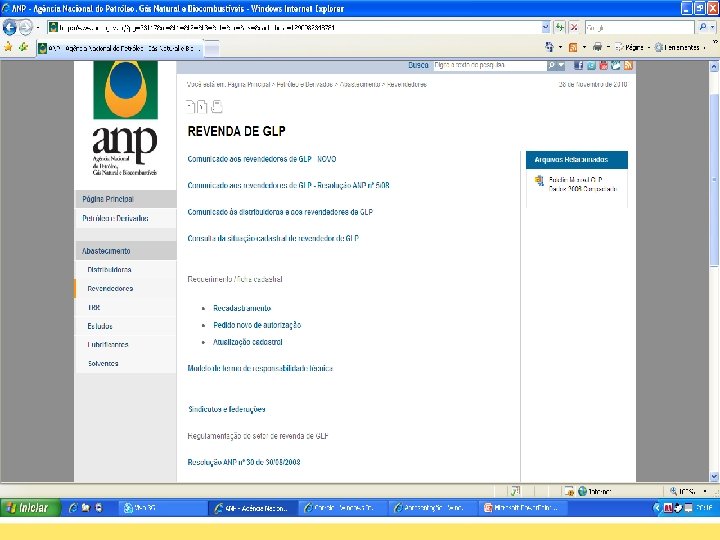Screen dimensions: 720x540
Task: Refresh the page with the green arrows icon
Action: (x=560, y=28)
